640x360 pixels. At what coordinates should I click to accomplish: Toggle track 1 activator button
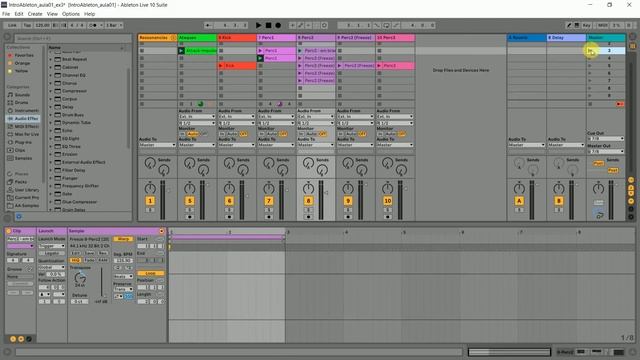(150, 201)
